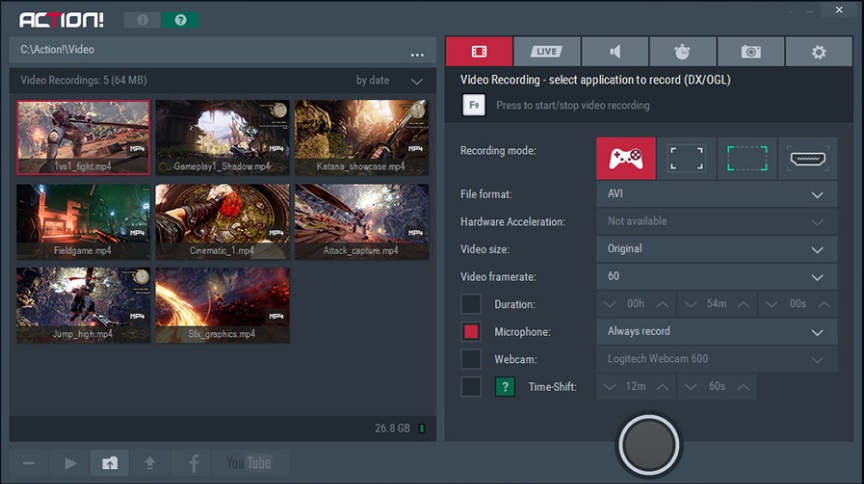Switch to the LIVE streaming tab
The width and height of the screenshot is (864, 484).
[x=547, y=52]
